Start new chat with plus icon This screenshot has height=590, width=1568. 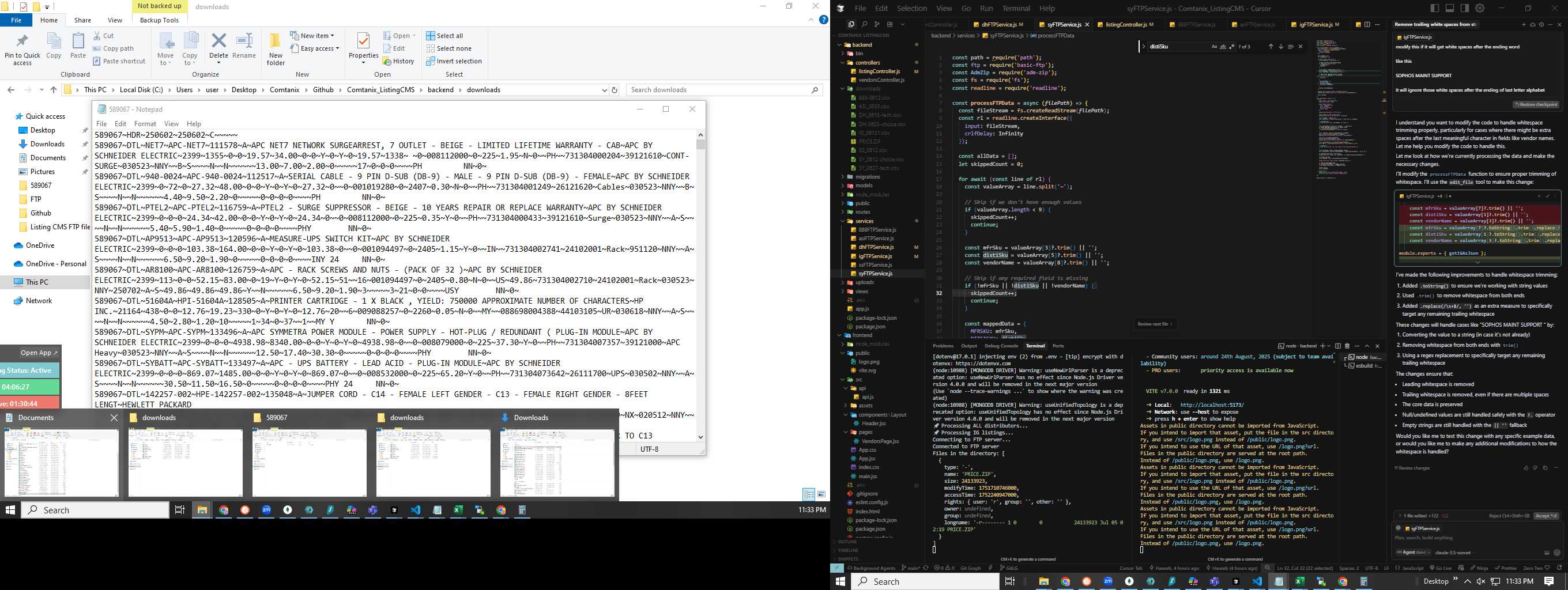1524,24
